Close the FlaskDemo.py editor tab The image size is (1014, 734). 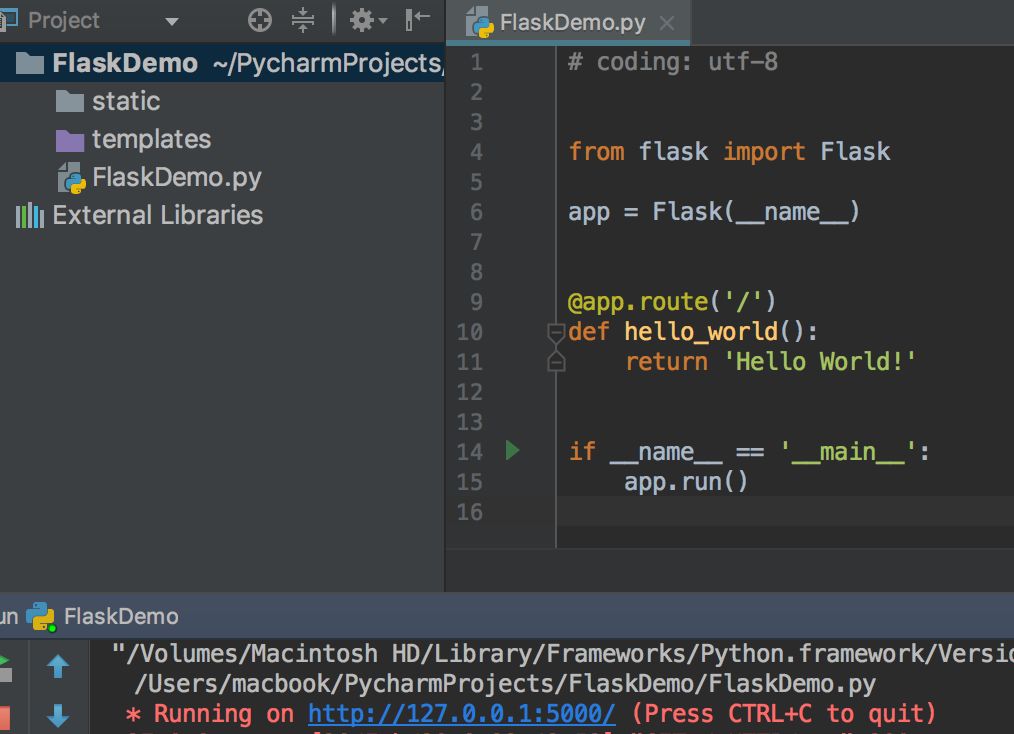[667, 23]
